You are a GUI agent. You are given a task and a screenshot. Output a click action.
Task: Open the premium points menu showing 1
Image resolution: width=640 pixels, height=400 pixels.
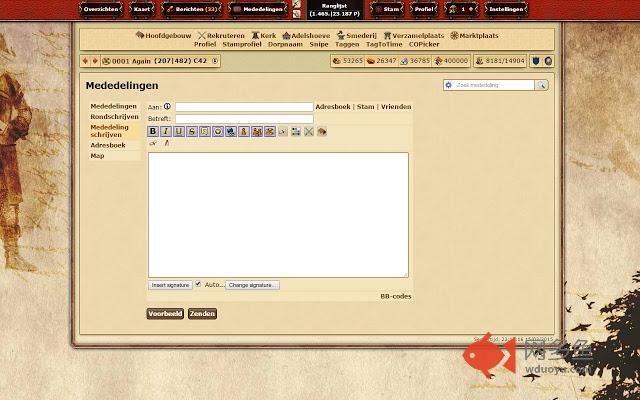coord(461,9)
